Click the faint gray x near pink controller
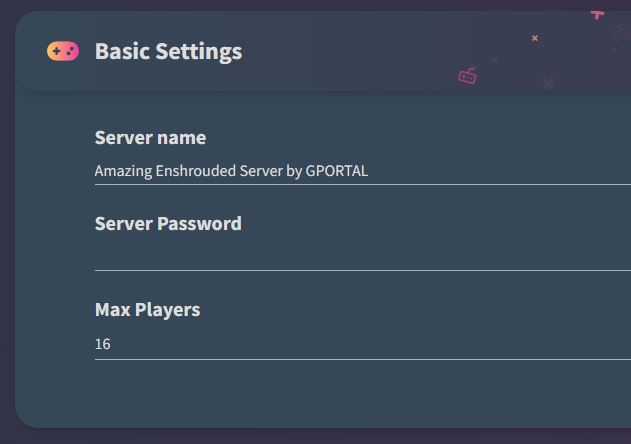Image resolution: width=631 pixels, height=444 pixels. click(495, 59)
